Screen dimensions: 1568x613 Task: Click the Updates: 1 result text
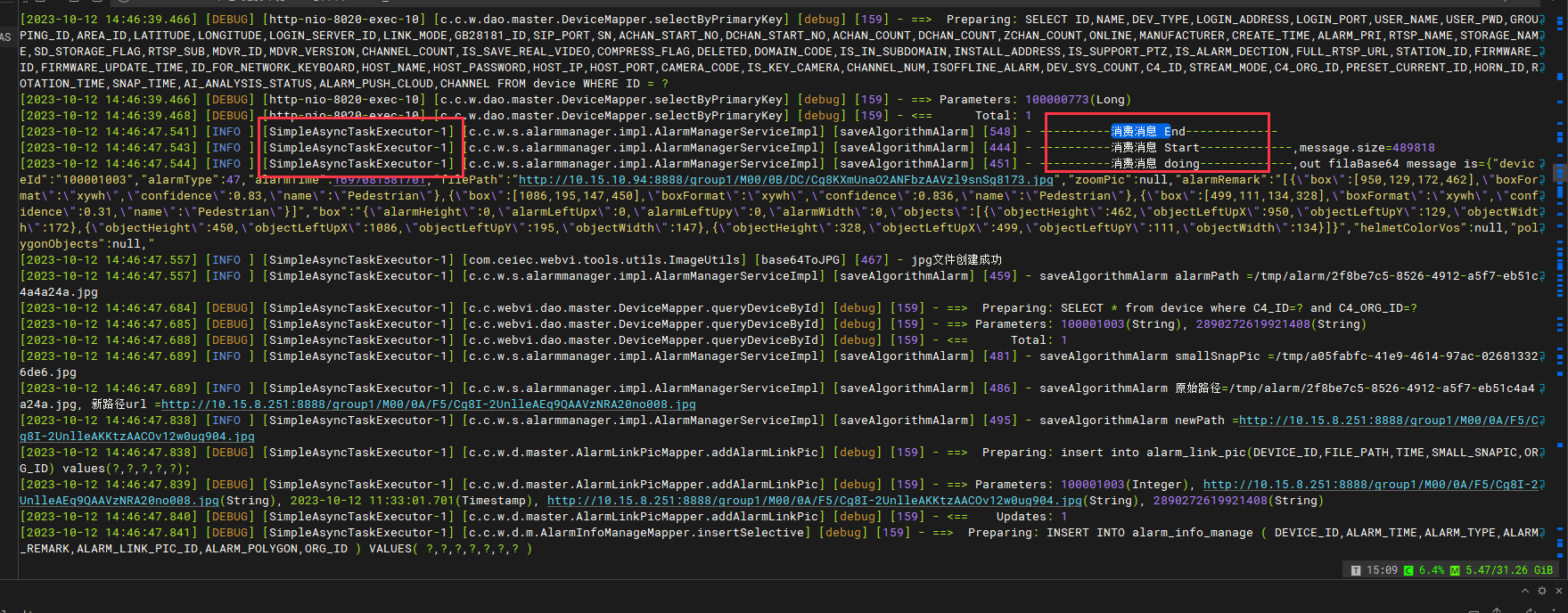click(x=1031, y=517)
